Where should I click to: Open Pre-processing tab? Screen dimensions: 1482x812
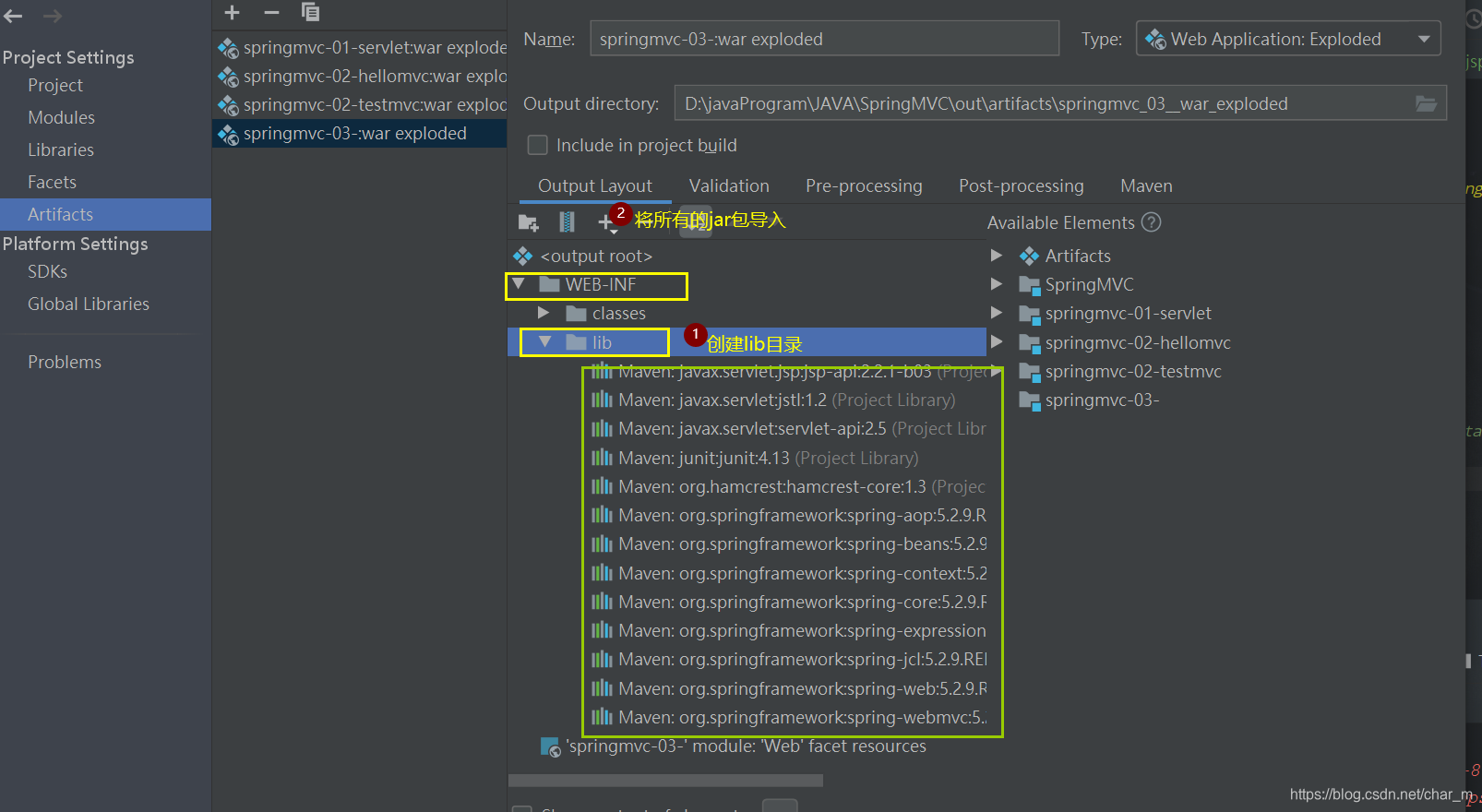coord(864,185)
